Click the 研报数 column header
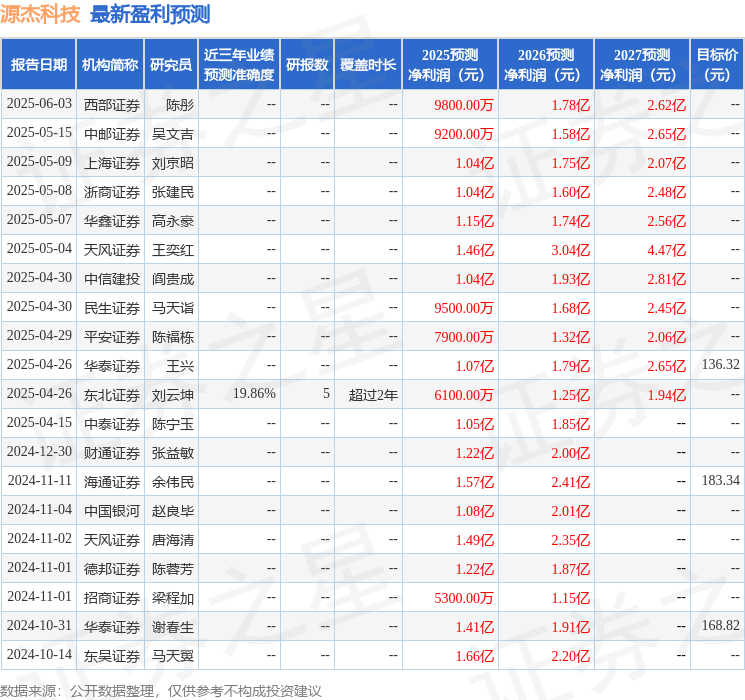 (x=307, y=65)
